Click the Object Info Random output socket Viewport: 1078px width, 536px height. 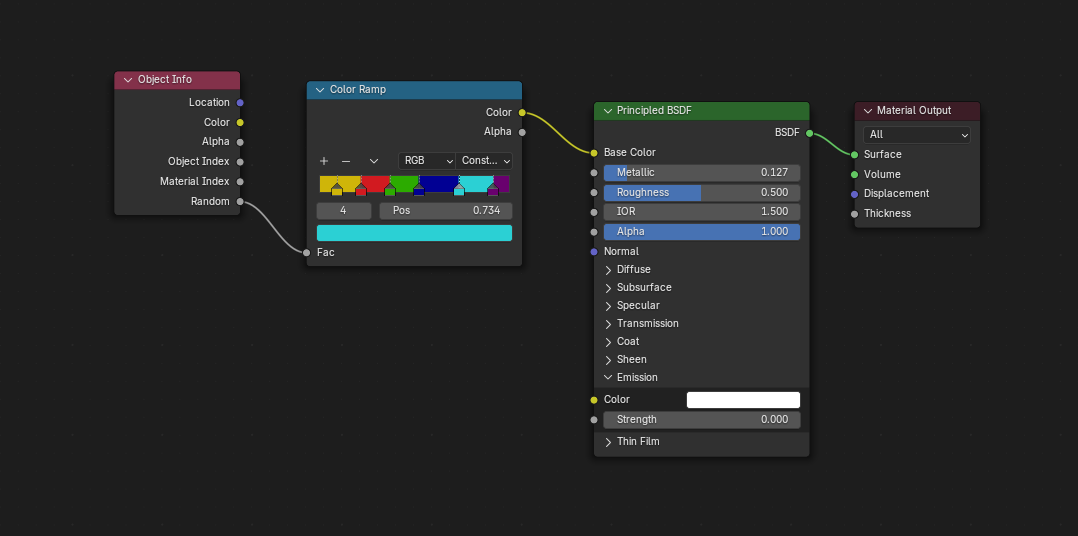tap(240, 201)
